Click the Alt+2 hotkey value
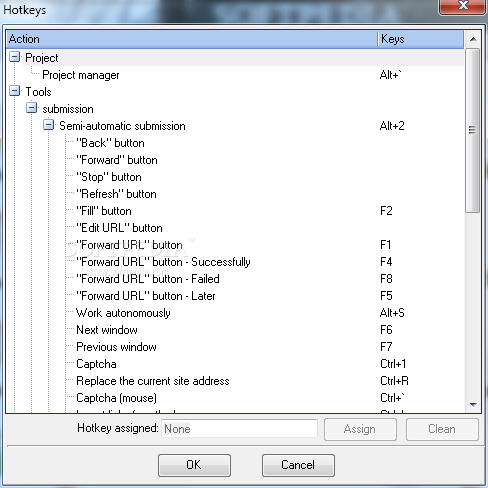488x488 pixels. click(x=392, y=126)
